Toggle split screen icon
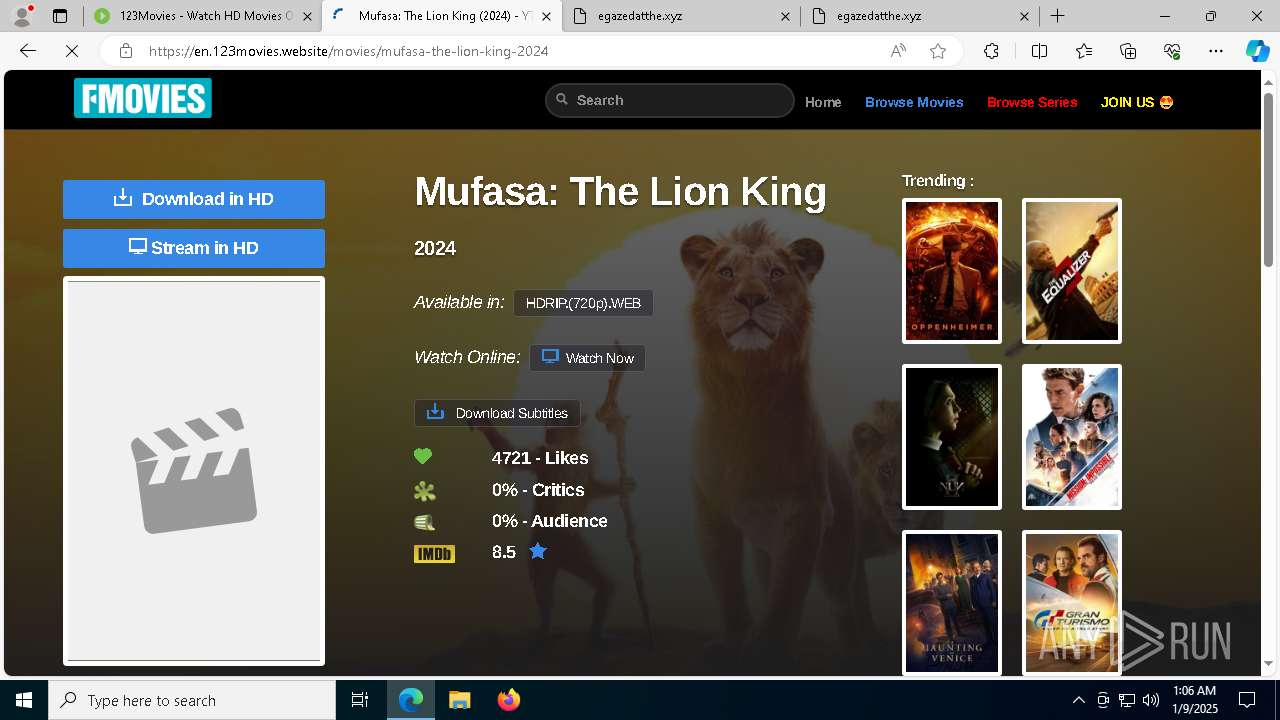The image size is (1280, 720). click(1039, 51)
